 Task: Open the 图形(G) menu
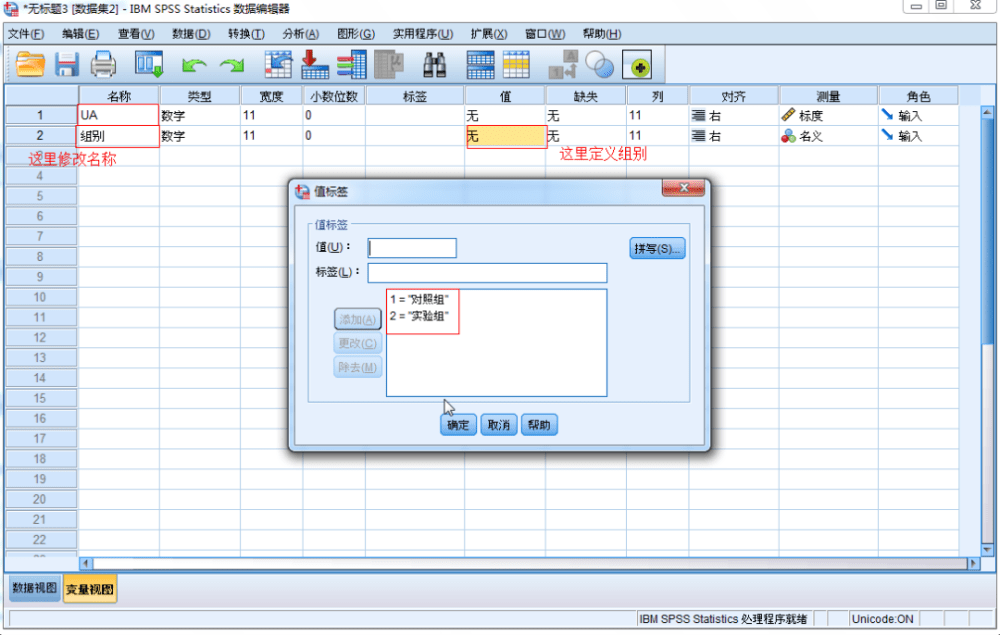(356, 34)
